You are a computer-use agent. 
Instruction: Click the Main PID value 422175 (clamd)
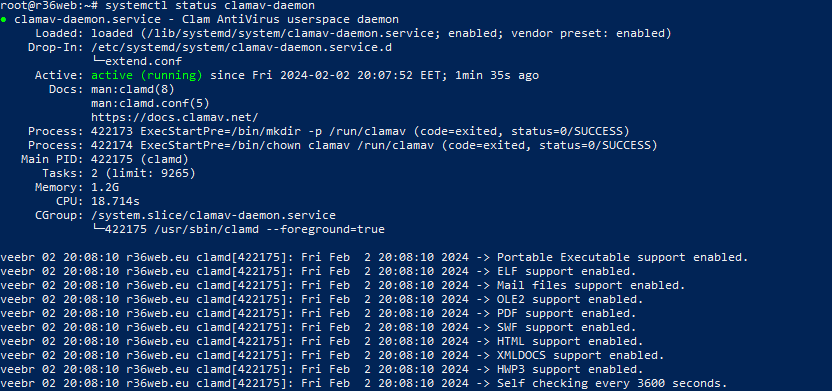tap(140, 159)
